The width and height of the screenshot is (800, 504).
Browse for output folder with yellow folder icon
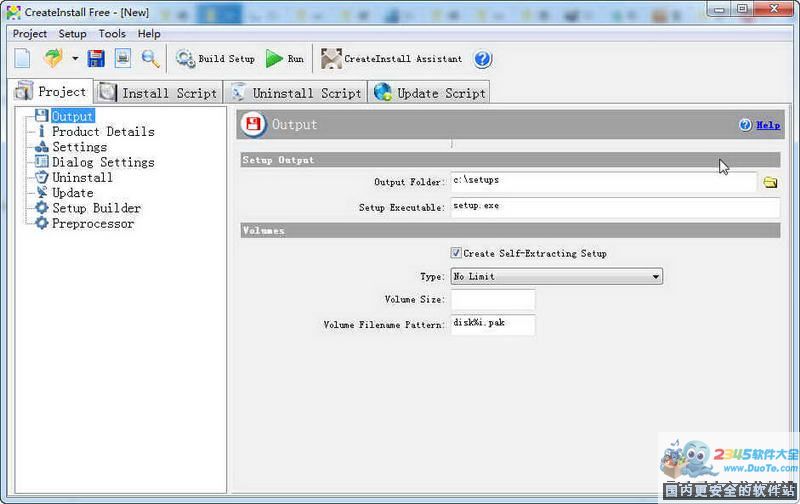[x=770, y=182]
